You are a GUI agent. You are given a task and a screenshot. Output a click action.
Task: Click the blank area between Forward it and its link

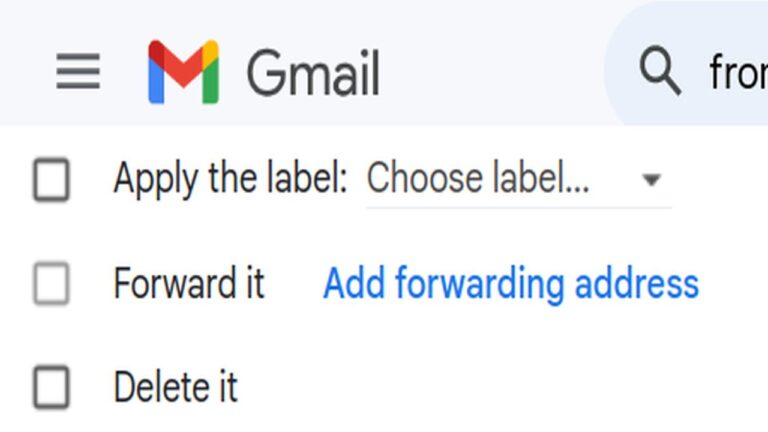click(x=294, y=283)
